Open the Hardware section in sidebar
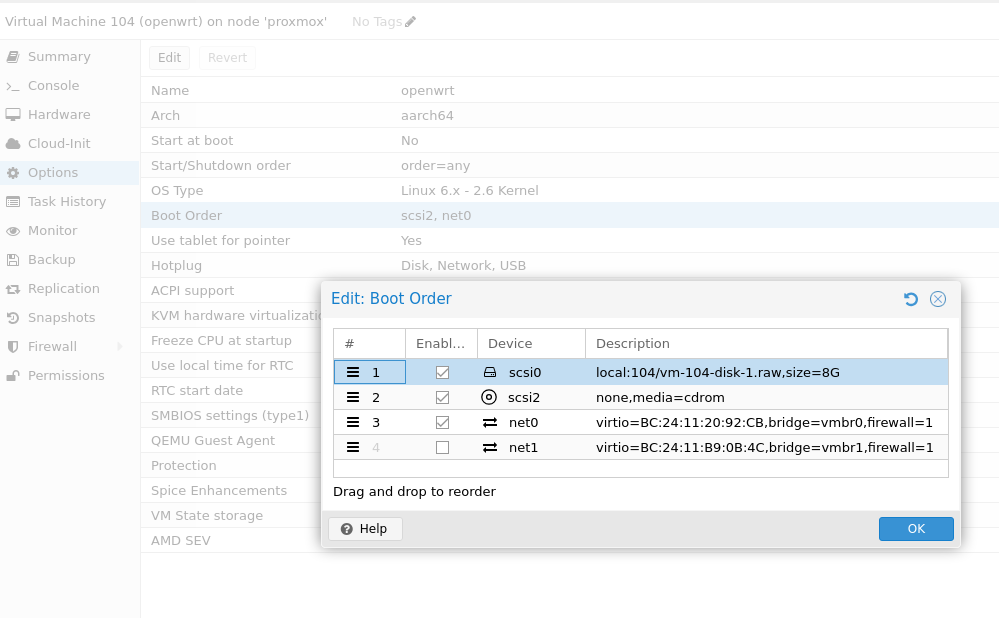Viewport: 999px width, 618px height. [58, 115]
